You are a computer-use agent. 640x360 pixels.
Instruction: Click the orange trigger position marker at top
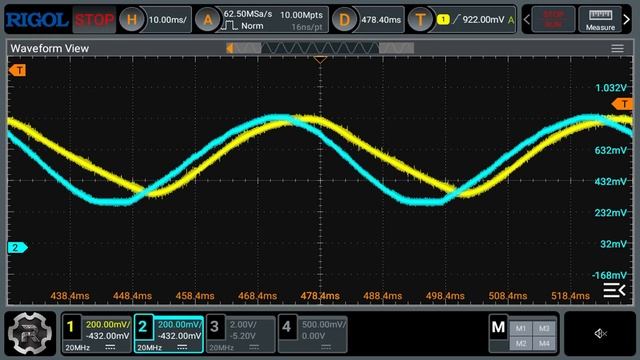[x=320, y=60]
